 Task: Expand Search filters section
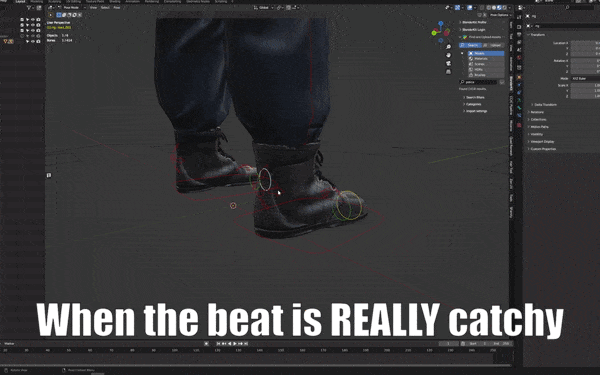[474, 98]
